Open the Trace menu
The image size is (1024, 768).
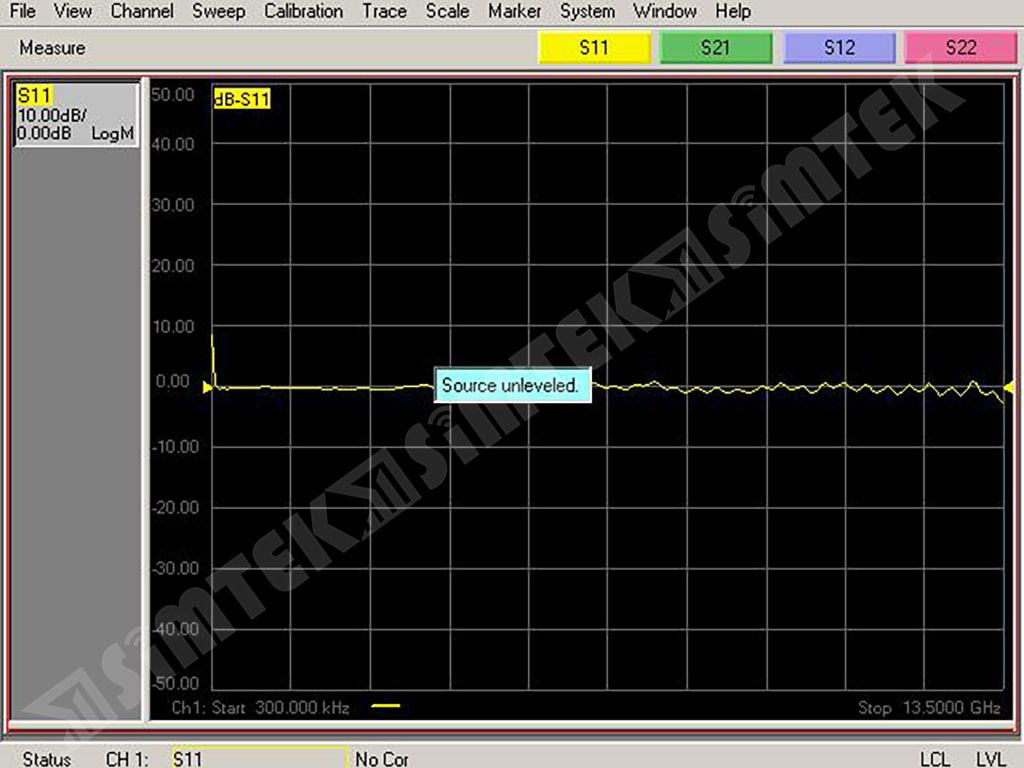point(384,11)
